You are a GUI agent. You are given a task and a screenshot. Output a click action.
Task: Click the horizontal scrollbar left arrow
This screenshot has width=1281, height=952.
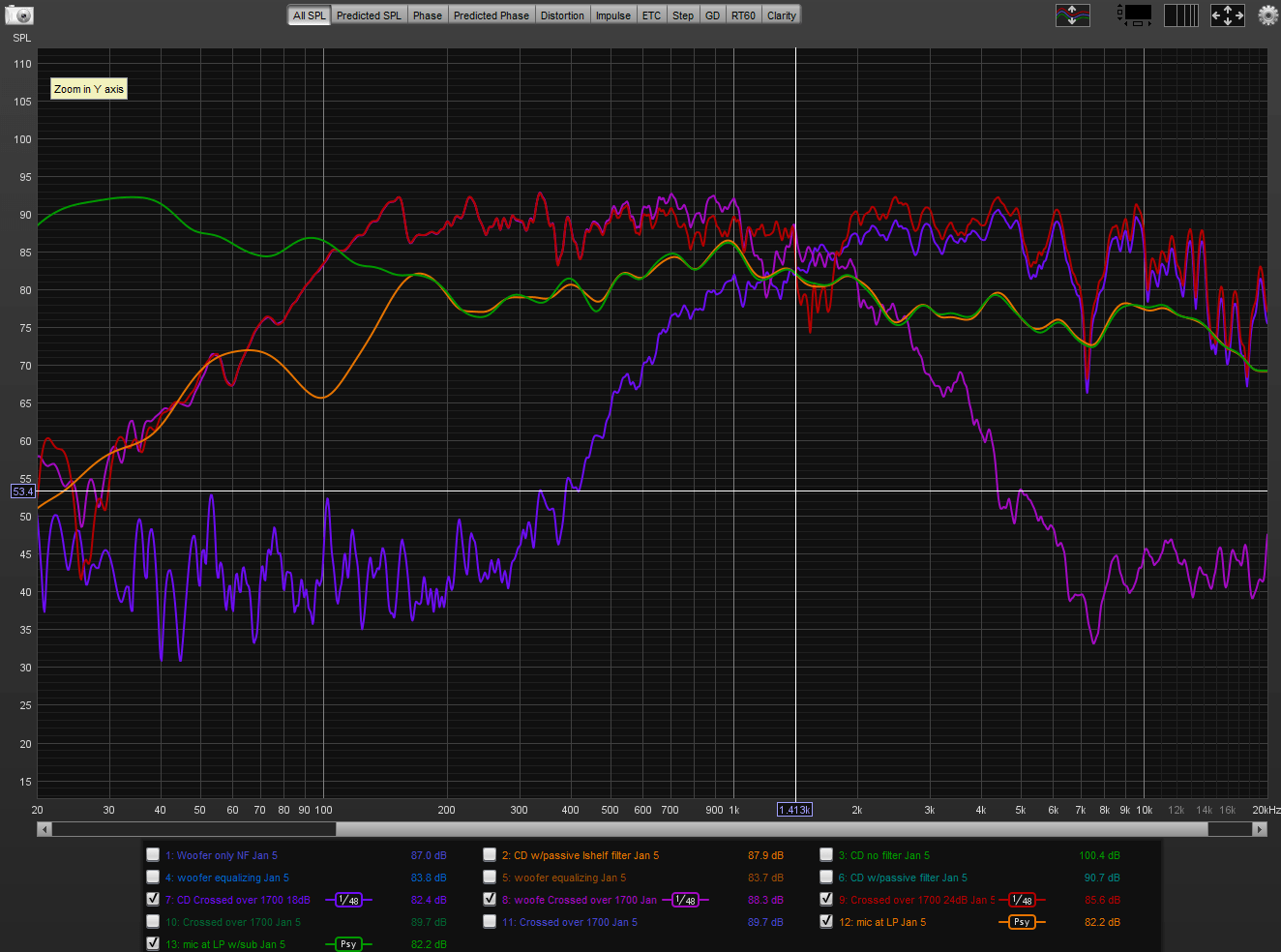click(x=44, y=829)
